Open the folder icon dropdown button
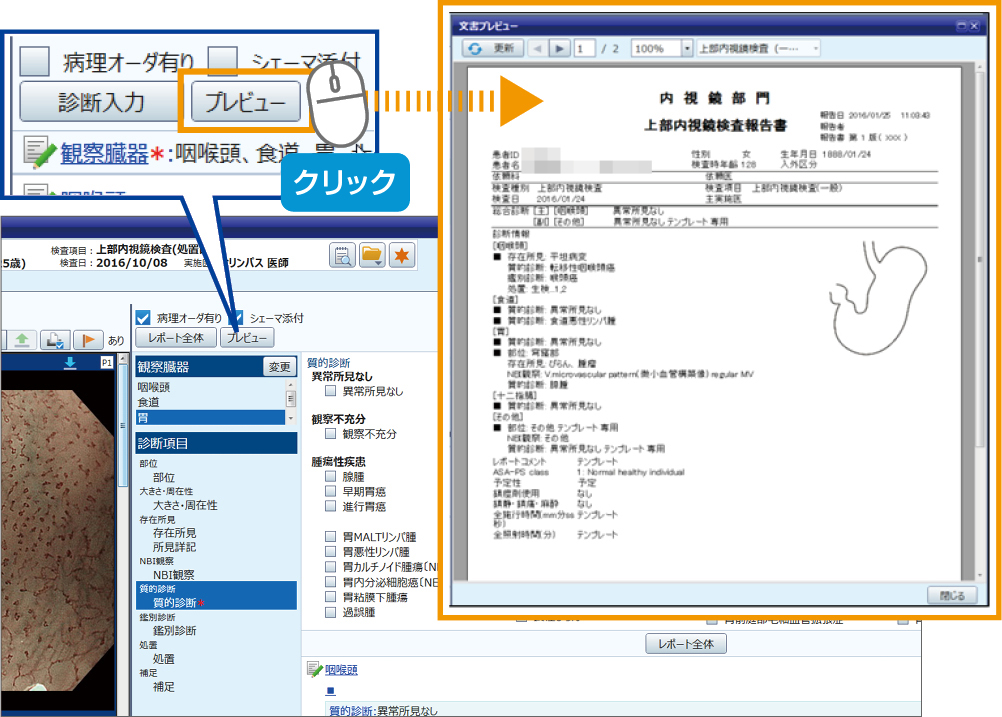Screen dimensions: 1002x717 click(x=373, y=256)
